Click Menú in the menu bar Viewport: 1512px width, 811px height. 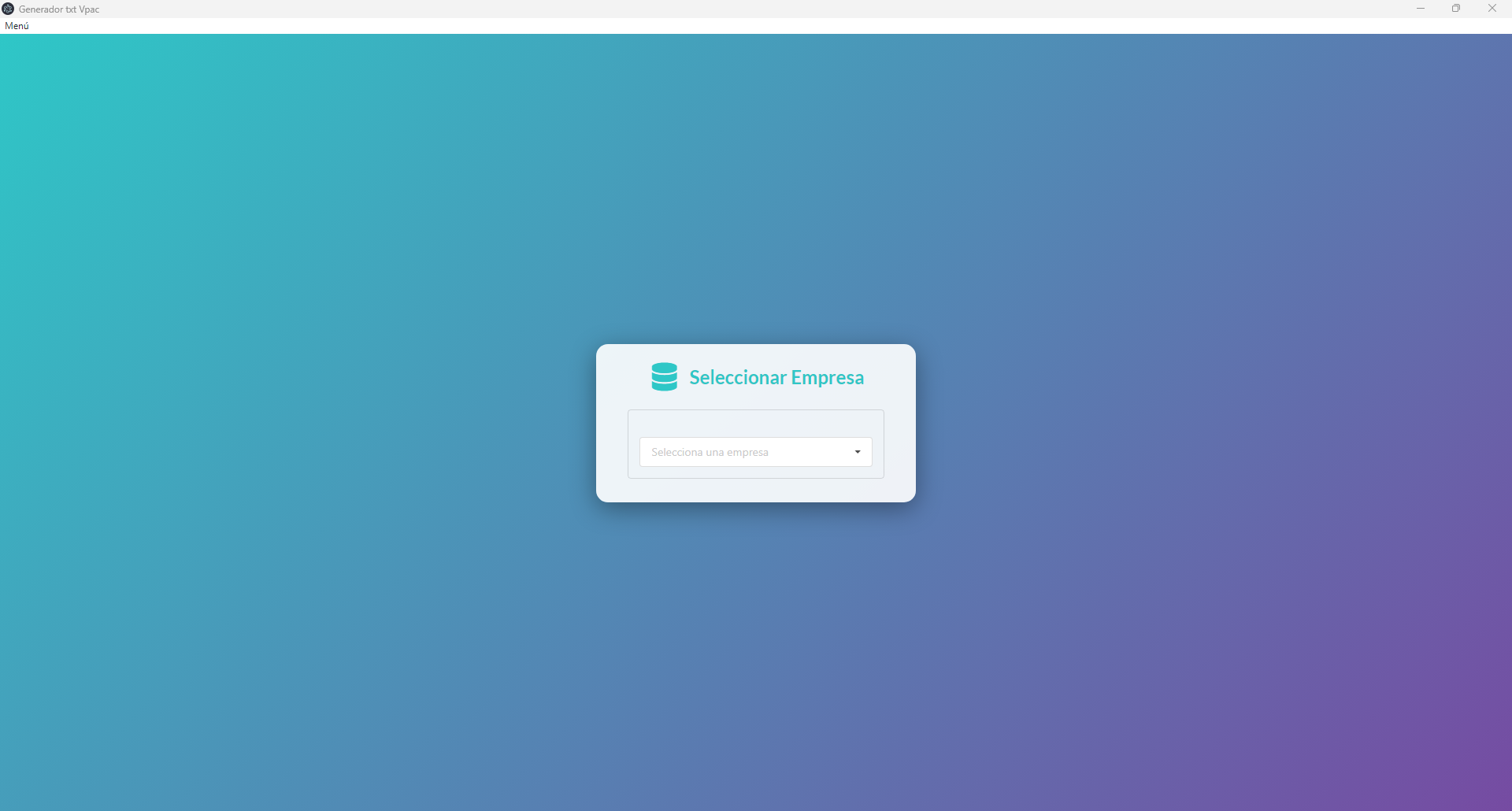coord(17,25)
